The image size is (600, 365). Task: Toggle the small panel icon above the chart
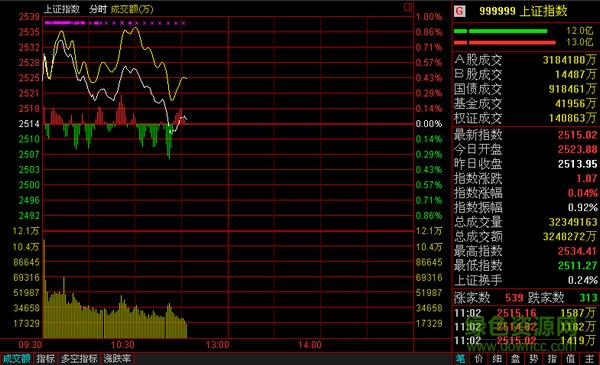408,7
